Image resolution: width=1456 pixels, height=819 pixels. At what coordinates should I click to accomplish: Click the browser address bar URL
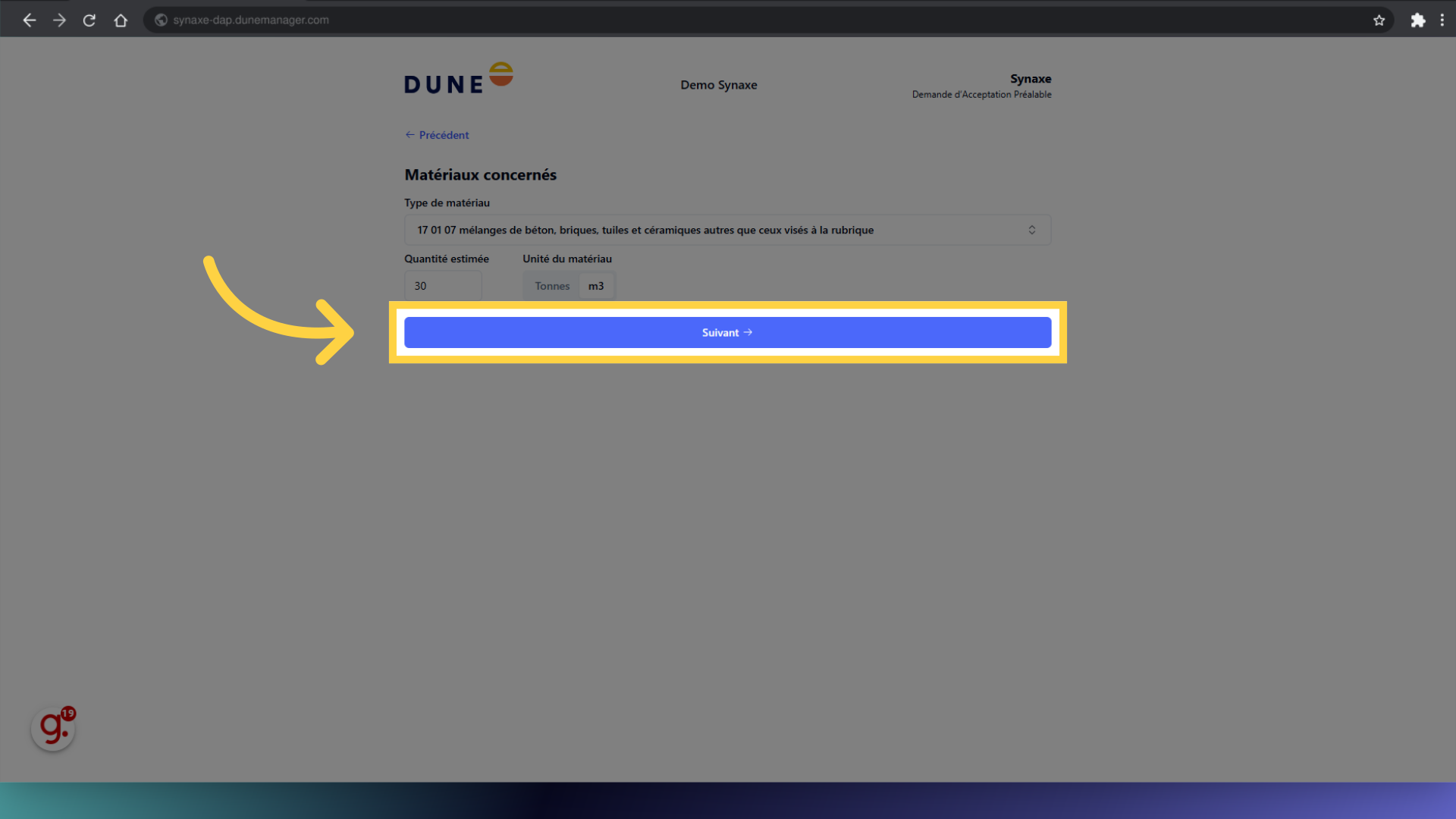[x=251, y=20]
